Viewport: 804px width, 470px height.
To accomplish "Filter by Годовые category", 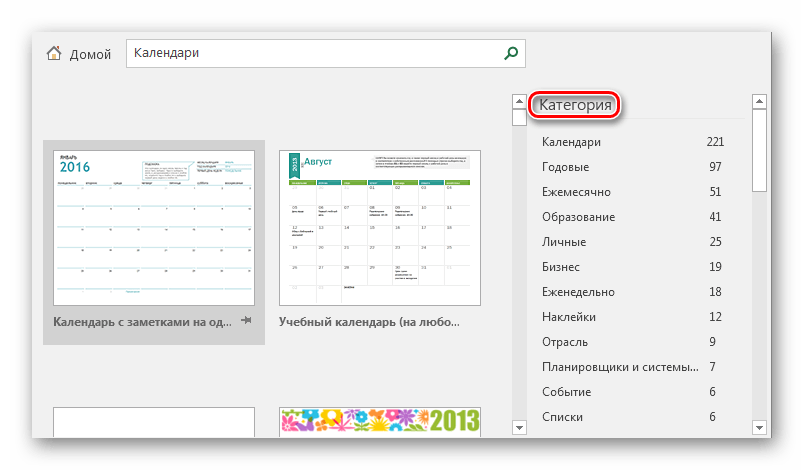I will coord(565,167).
